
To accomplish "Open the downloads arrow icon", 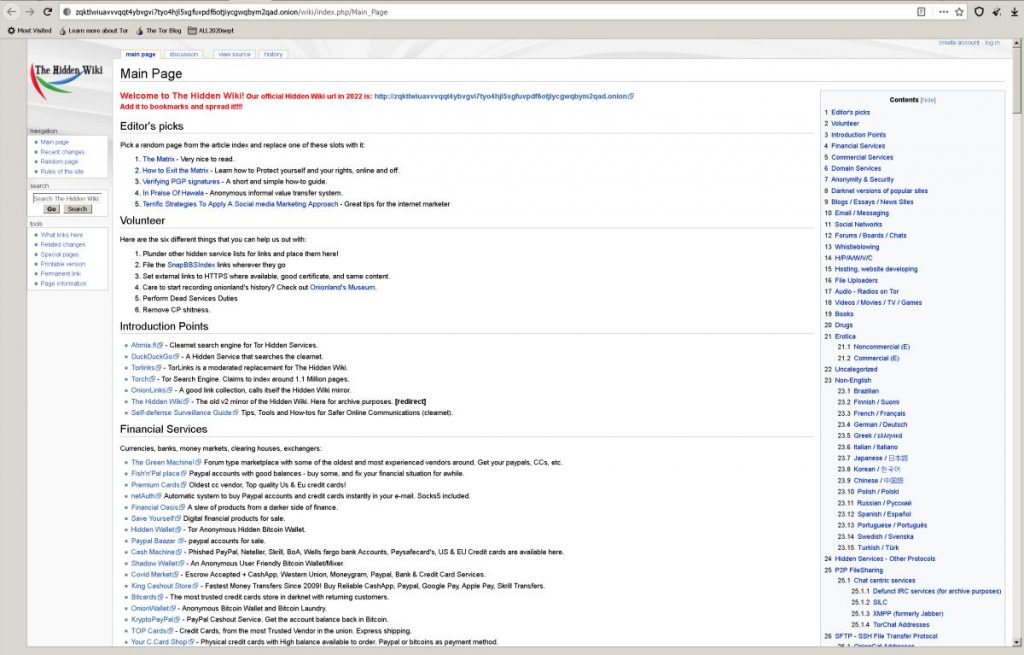I will pos(1014,12).
